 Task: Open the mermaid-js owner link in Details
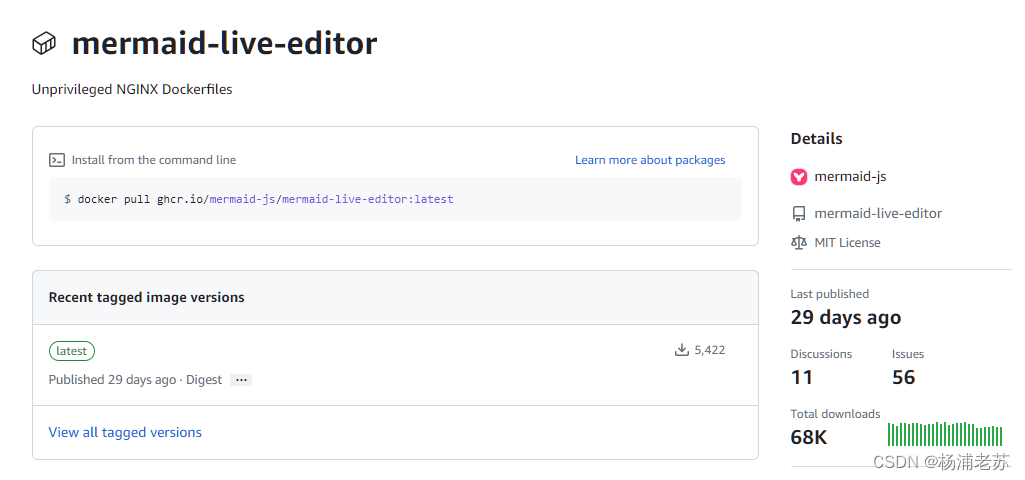click(x=850, y=177)
